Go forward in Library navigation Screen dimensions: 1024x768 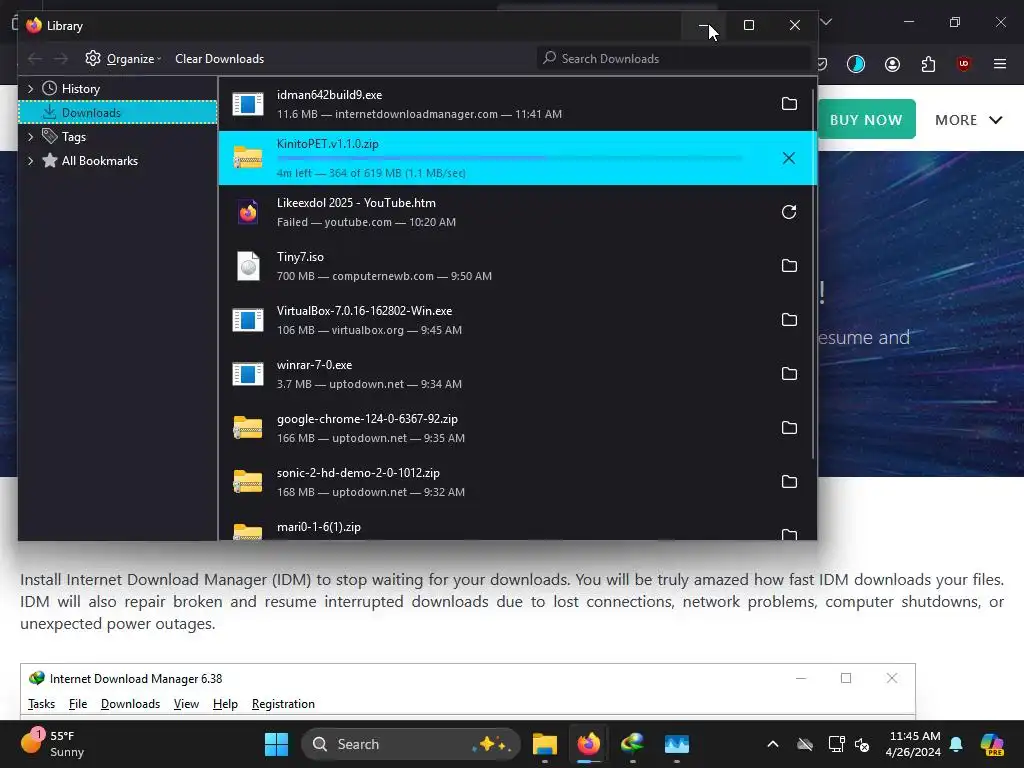61,59
